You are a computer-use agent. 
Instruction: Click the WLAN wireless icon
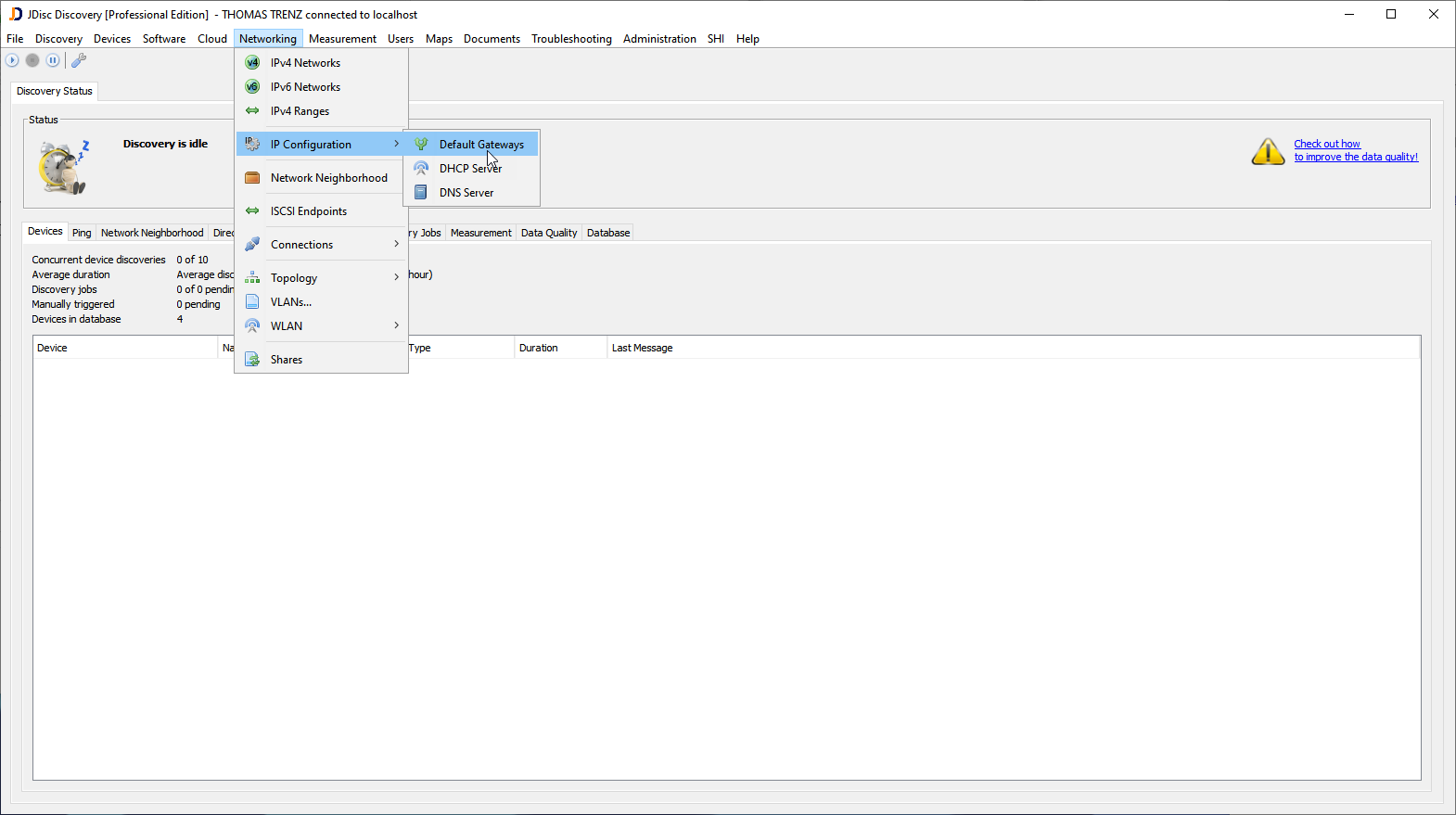[252, 326]
